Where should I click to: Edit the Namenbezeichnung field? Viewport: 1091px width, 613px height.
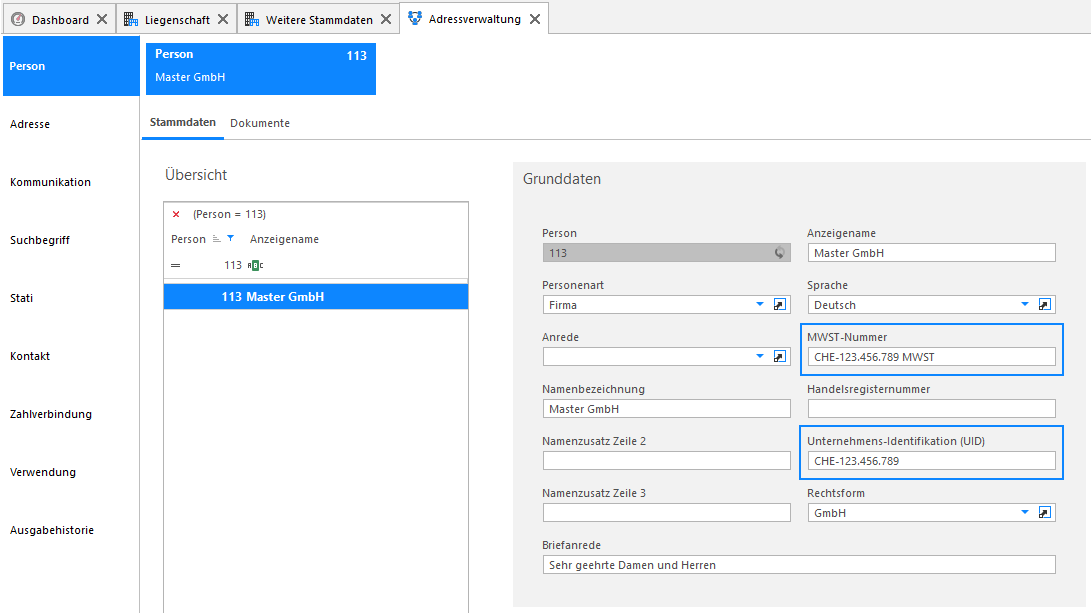click(x=667, y=408)
